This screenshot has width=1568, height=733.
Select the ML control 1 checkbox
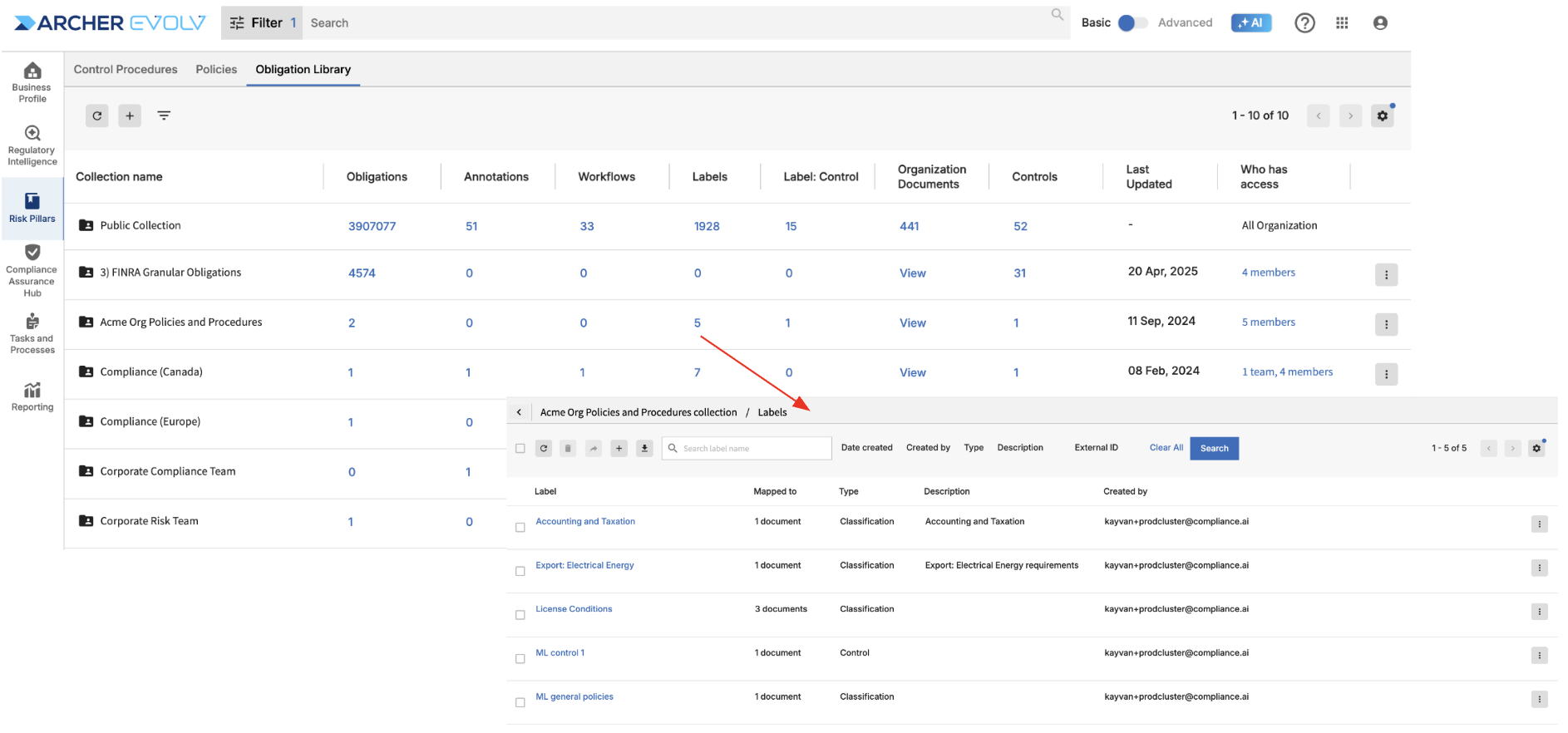520,659
